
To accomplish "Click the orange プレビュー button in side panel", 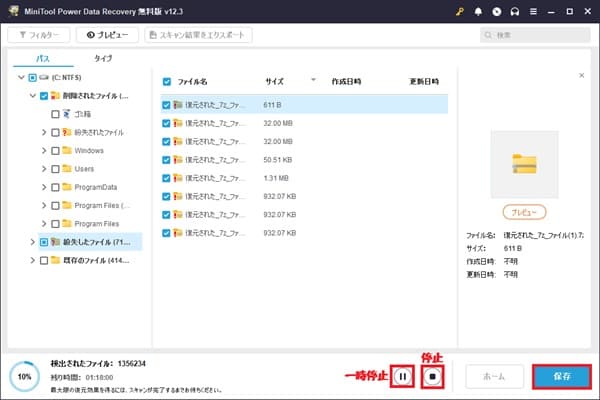I will [x=524, y=212].
